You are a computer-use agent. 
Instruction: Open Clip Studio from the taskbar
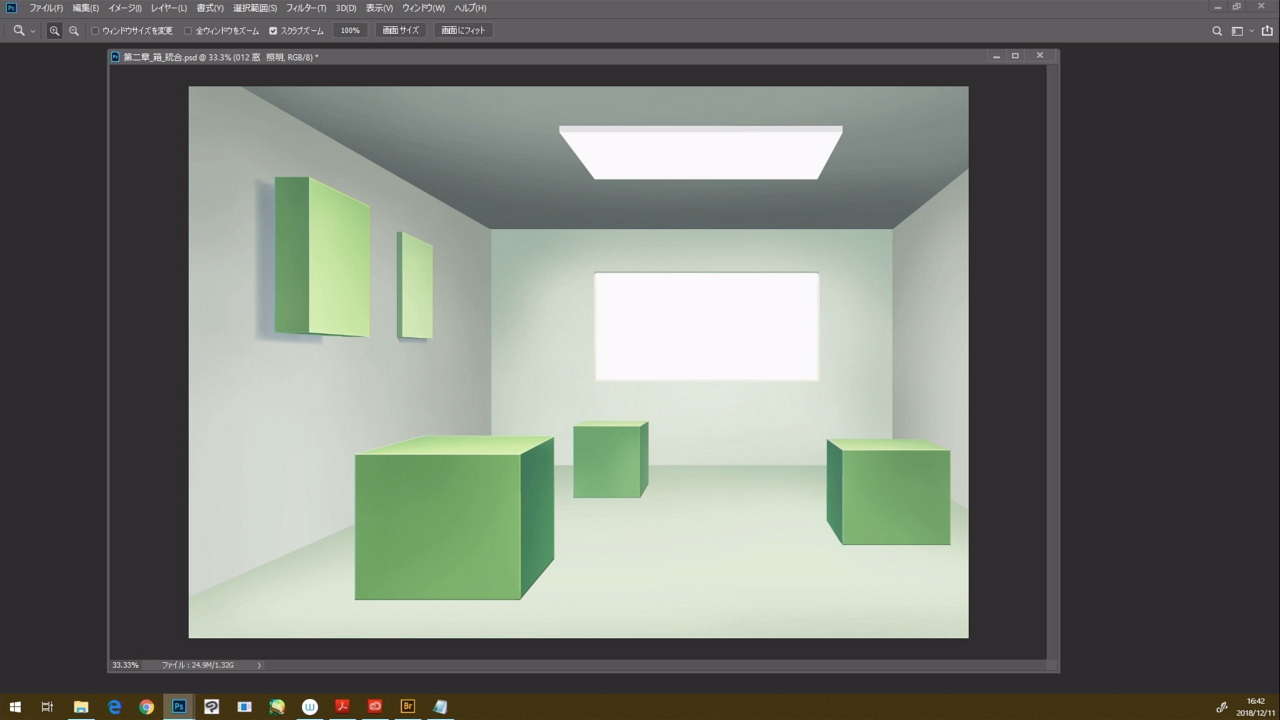coord(212,707)
